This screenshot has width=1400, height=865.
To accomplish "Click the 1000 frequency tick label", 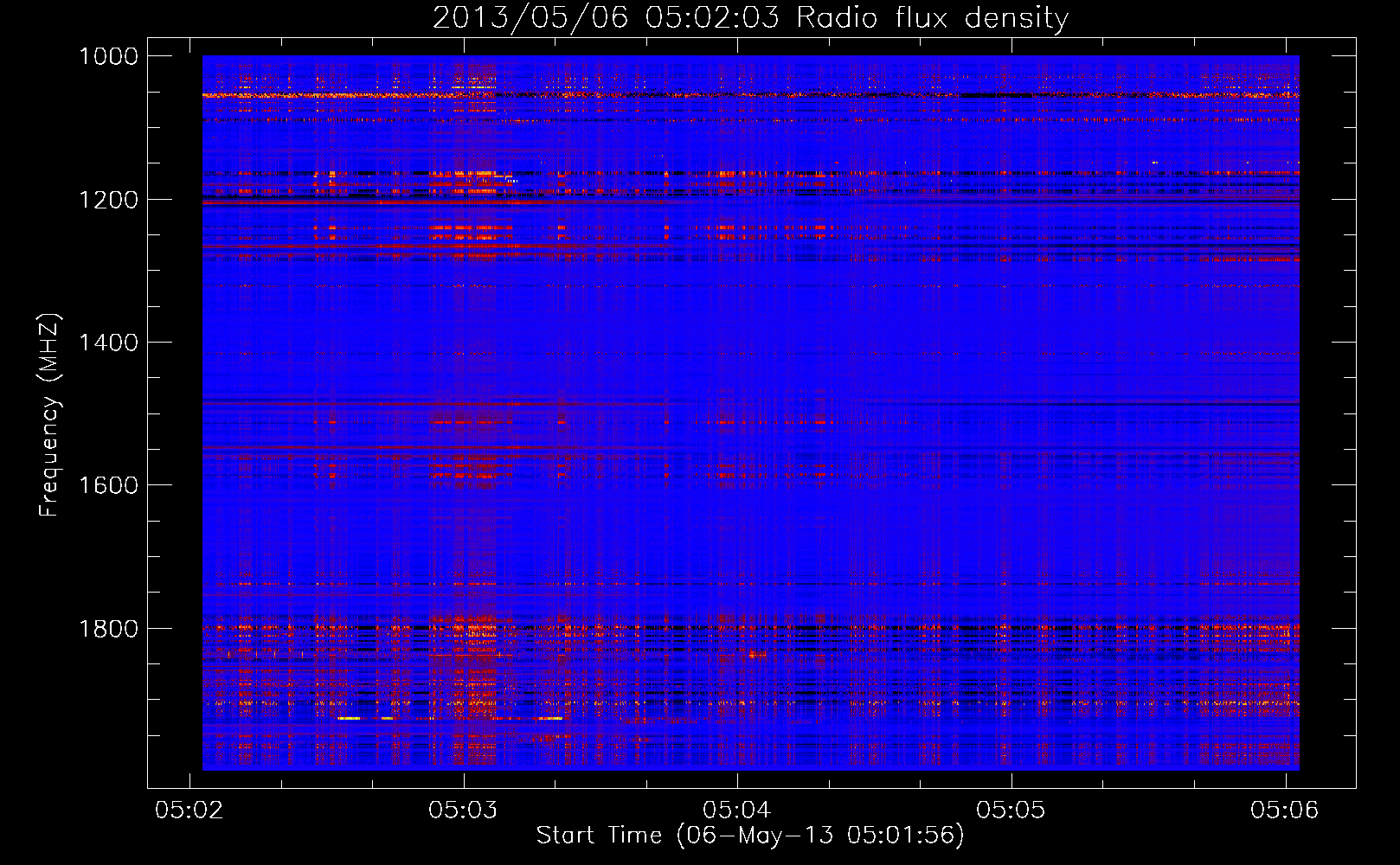I will pyautogui.click(x=109, y=56).
